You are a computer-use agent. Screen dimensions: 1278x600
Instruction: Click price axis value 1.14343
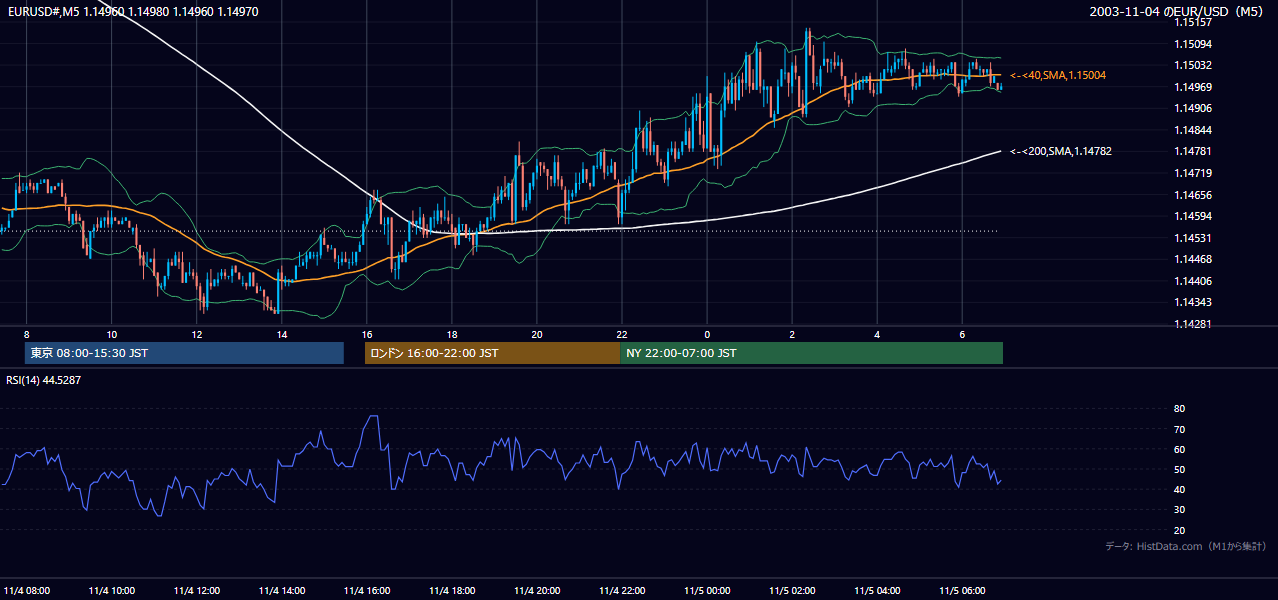coord(1192,302)
